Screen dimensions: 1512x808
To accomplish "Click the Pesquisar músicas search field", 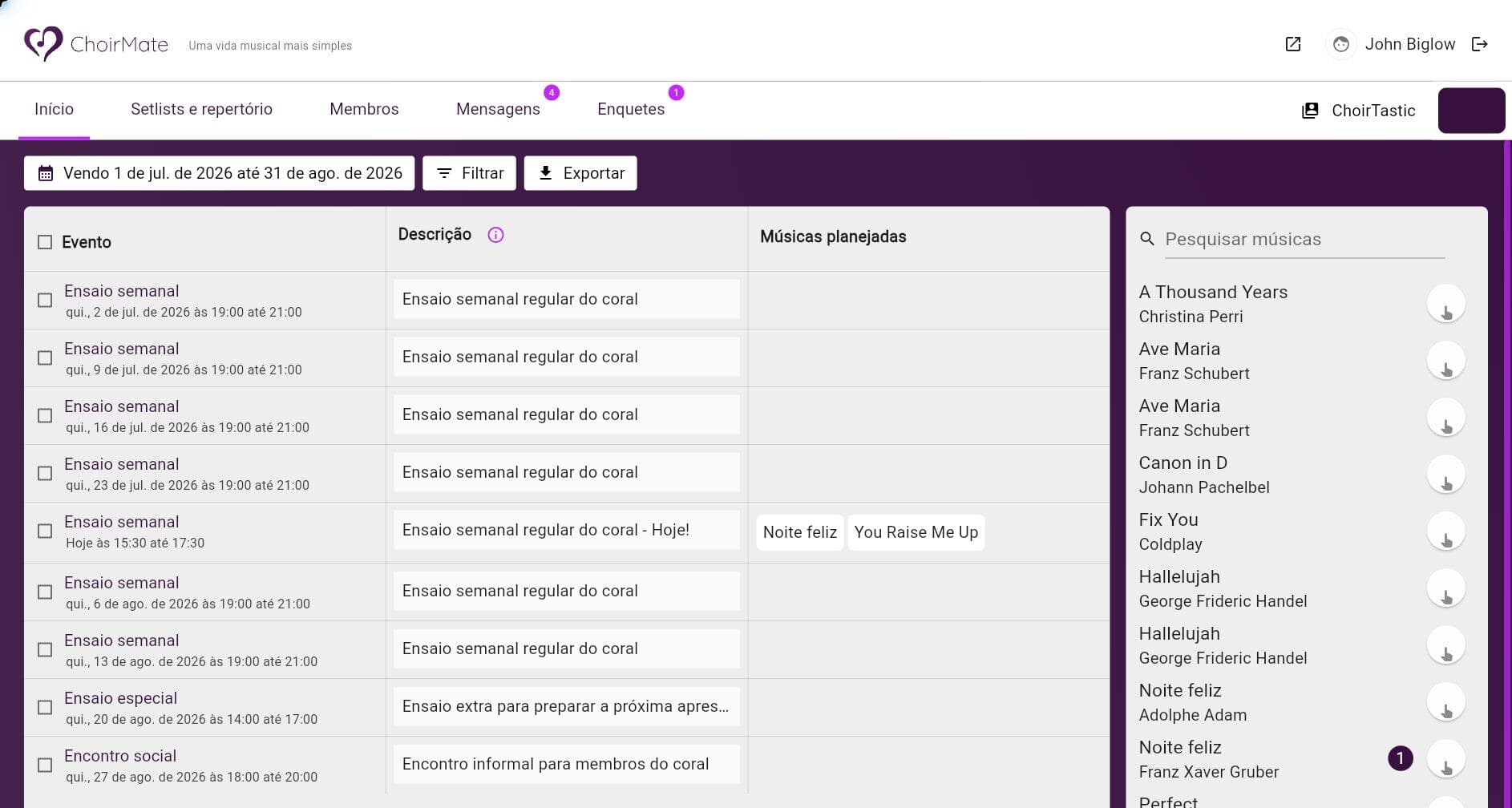I will coord(1304,239).
